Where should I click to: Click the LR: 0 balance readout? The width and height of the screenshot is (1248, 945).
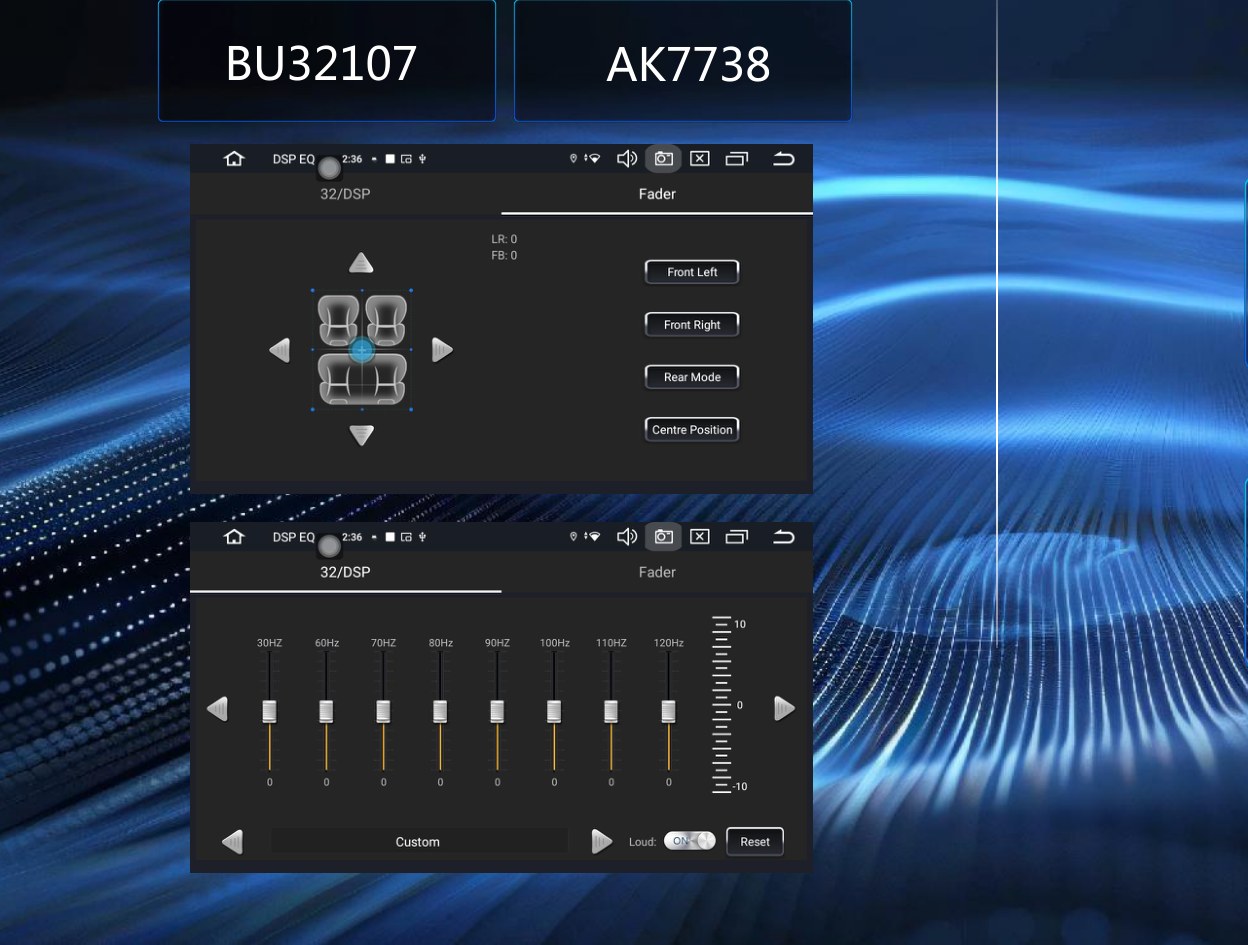pyautogui.click(x=504, y=239)
